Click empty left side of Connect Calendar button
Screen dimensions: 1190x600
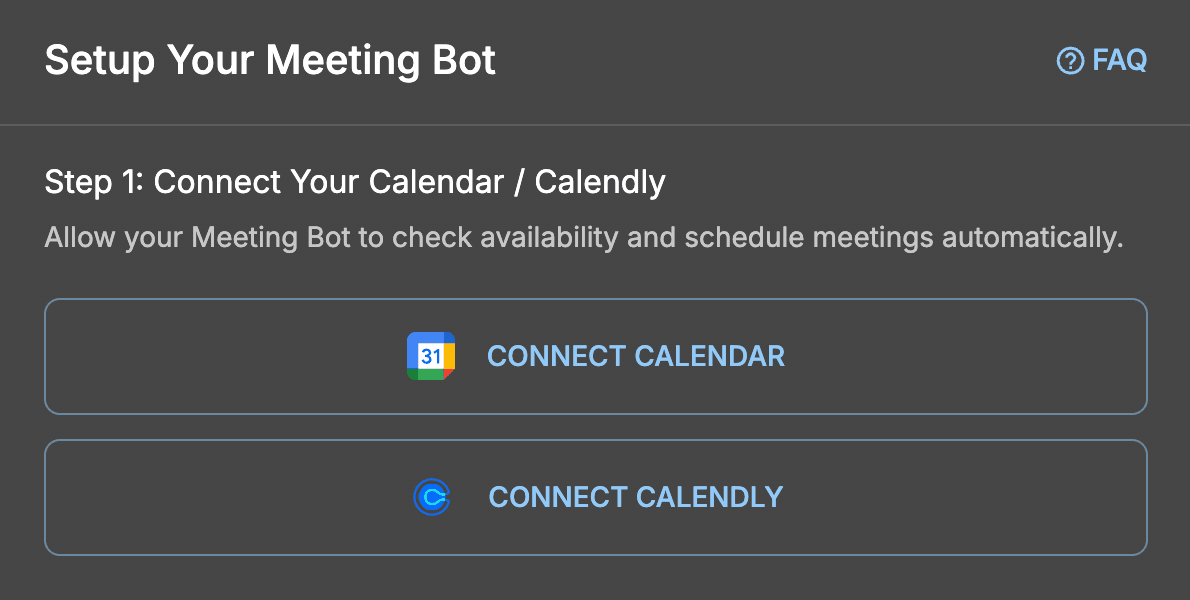coord(200,356)
